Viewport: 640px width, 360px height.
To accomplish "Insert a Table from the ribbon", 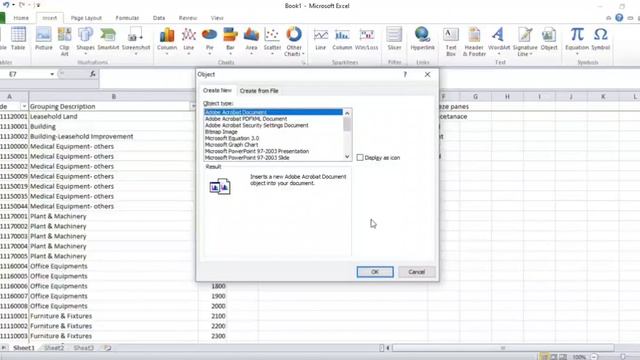I will (18, 39).
